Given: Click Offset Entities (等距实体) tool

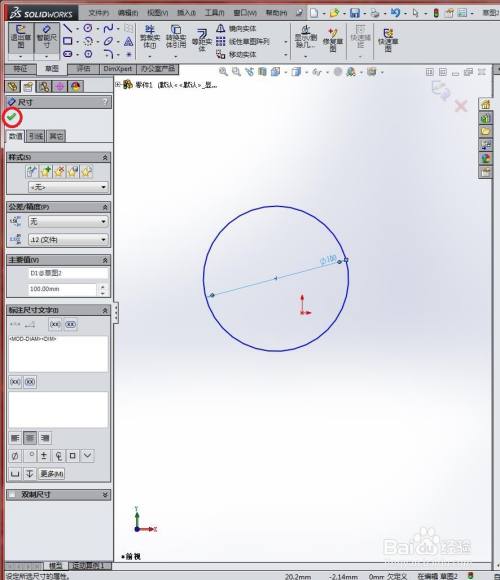Looking at the screenshot, I should [x=202, y=40].
